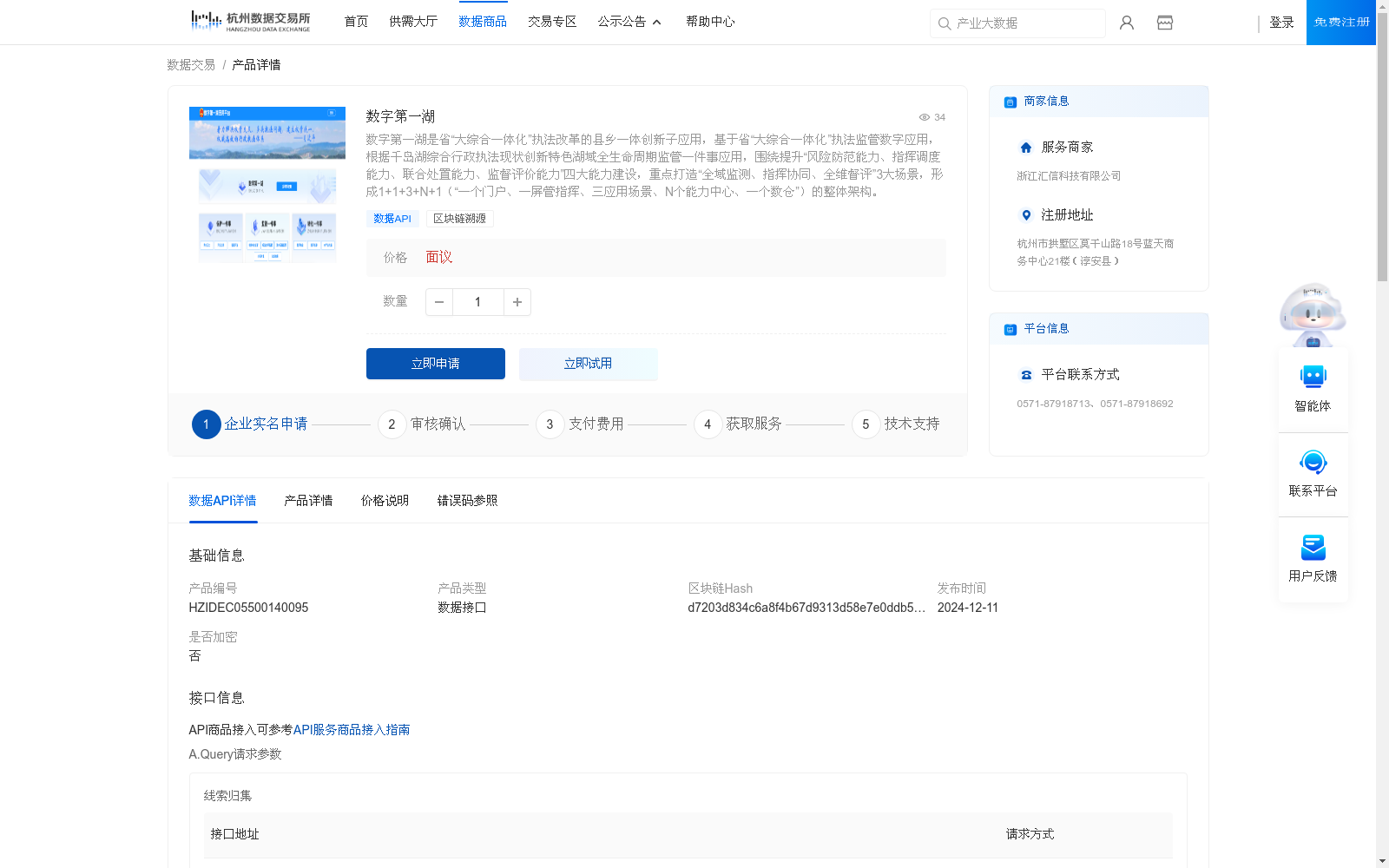The height and width of the screenshot is (868, 1389).
Task: Switch to 数据API详情 tab
Action: pyautogui.click(x=223, y=501)
